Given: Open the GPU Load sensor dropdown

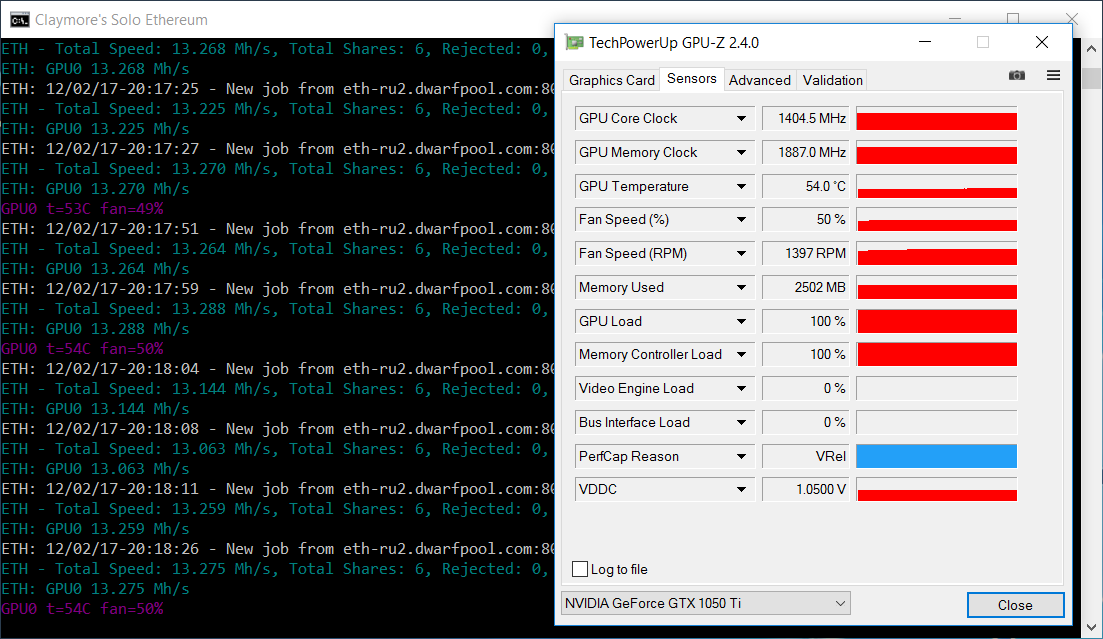Looking at the screenshot, I should click(x=741, y=321).
